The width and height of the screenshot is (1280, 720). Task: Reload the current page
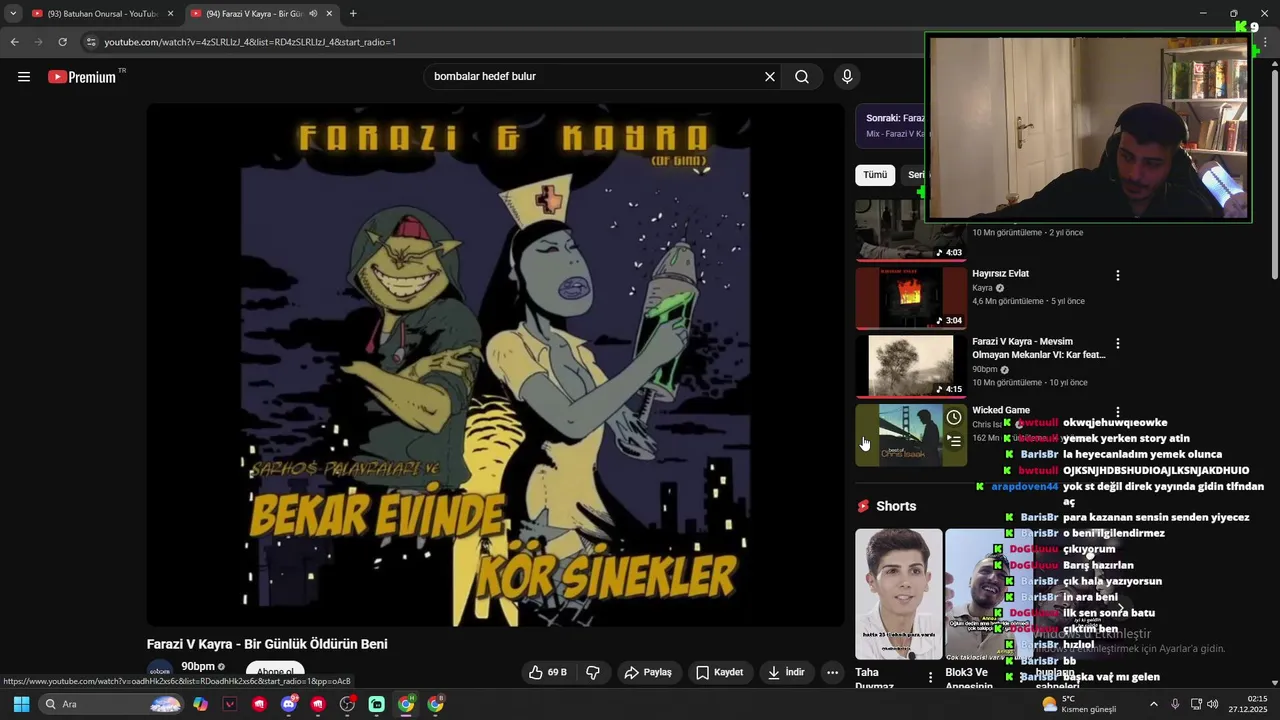coord(62,42)
